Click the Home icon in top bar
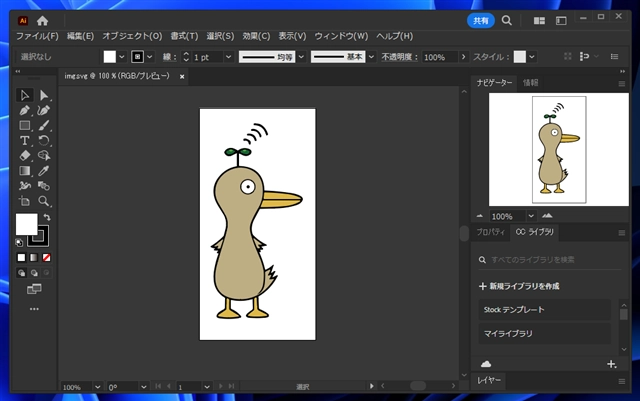Viewport: 640px width, 401px height. [42, 19]
